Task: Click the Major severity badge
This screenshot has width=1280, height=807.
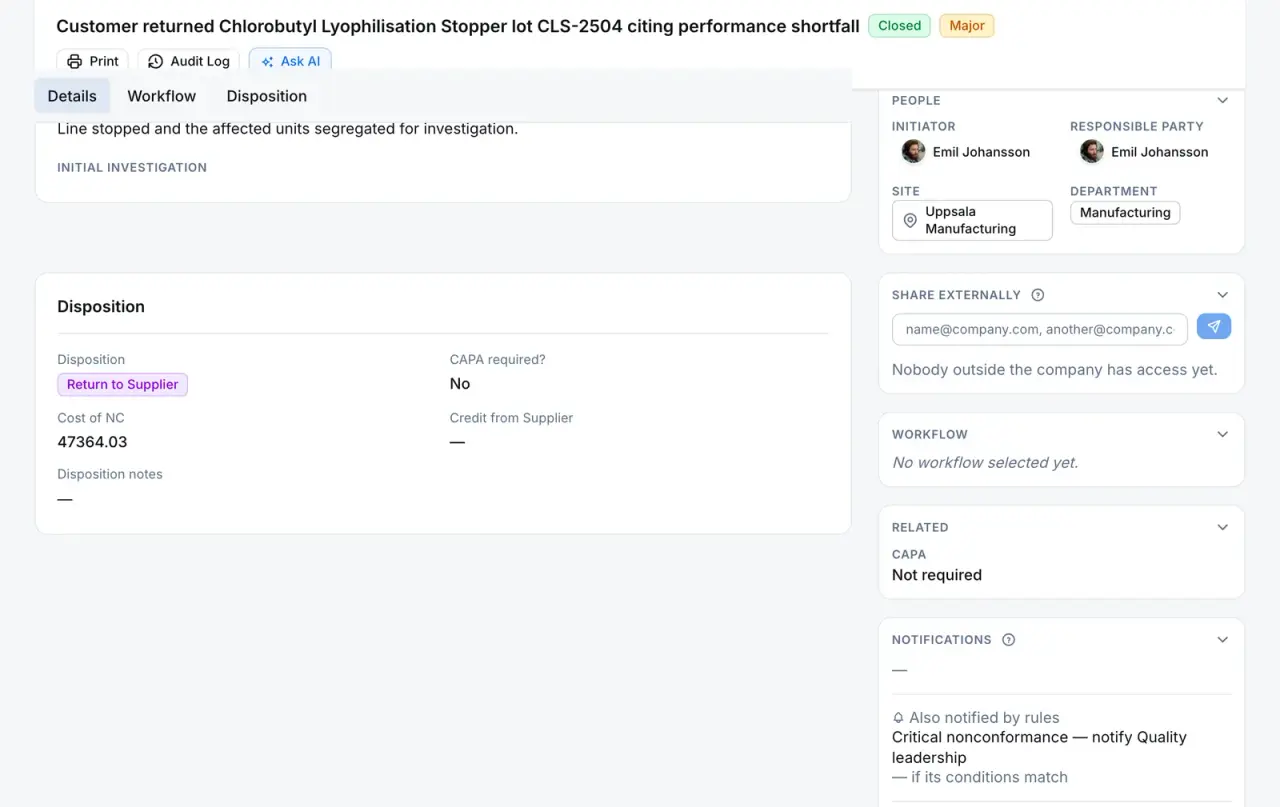Action: click(x=966, y=26)
